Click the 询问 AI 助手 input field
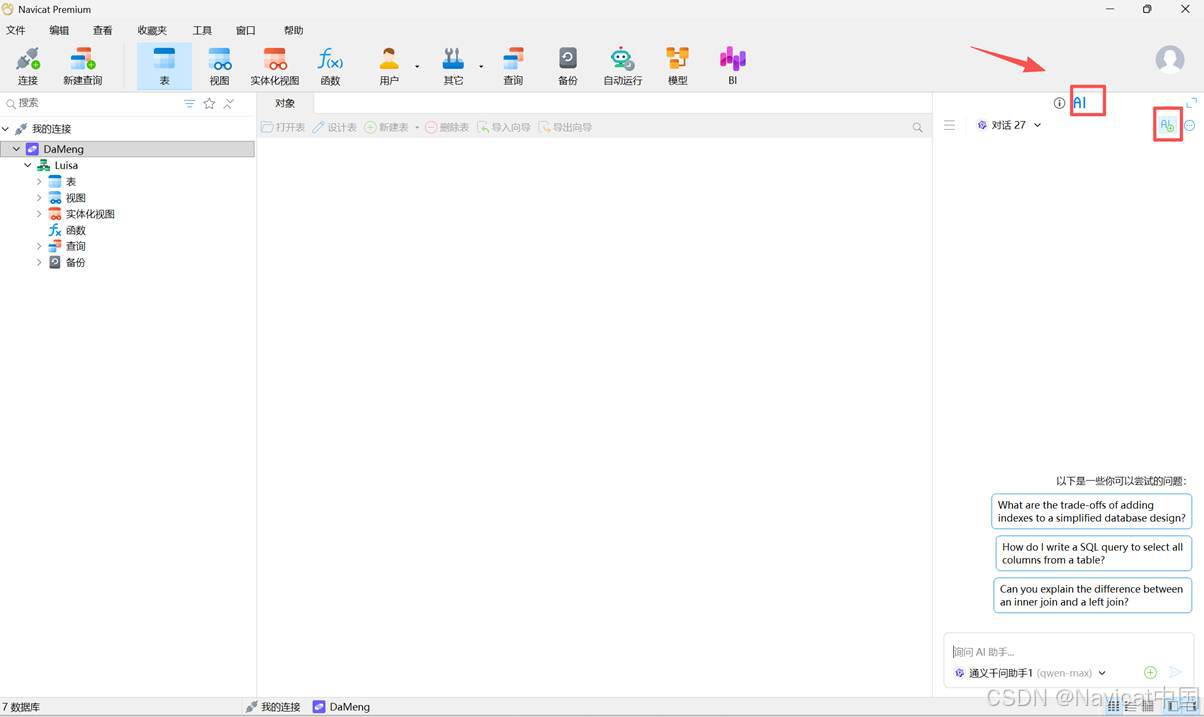1204x717 pixels. click(x=1068, y=651)
